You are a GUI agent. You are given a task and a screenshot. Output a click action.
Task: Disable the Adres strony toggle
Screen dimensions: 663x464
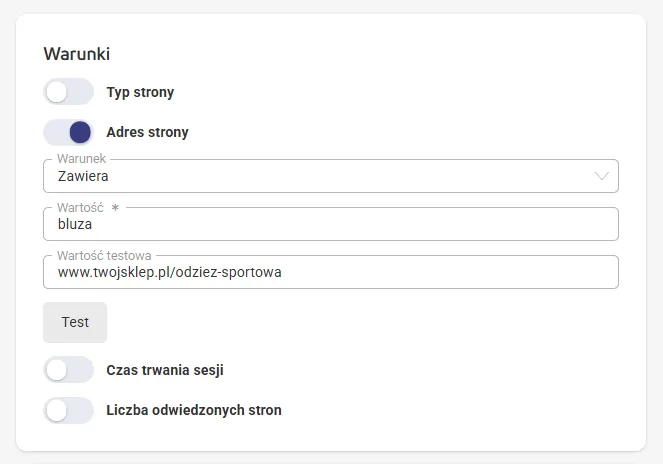coord(68,132)
